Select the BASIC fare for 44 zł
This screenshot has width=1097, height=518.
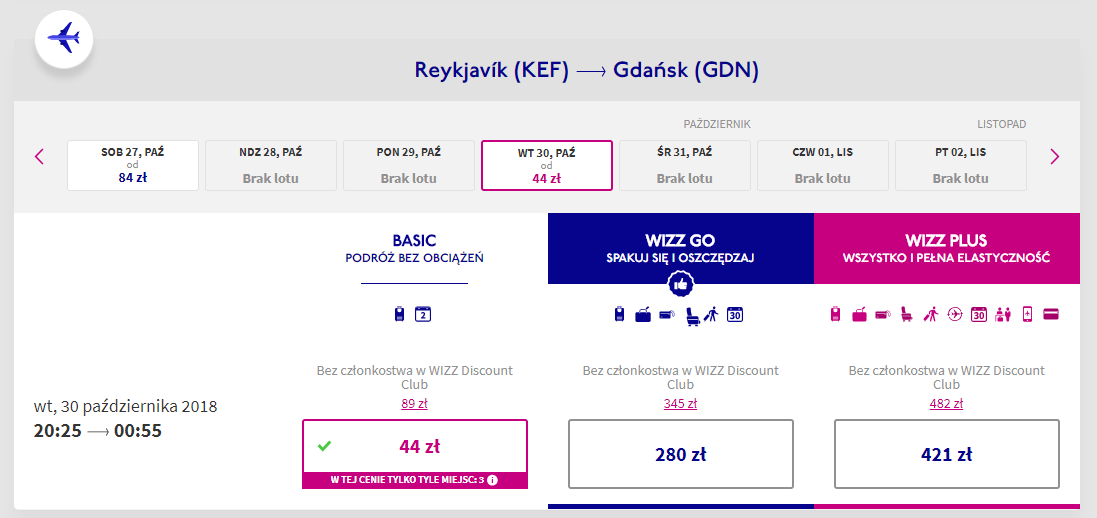(414, 446)
